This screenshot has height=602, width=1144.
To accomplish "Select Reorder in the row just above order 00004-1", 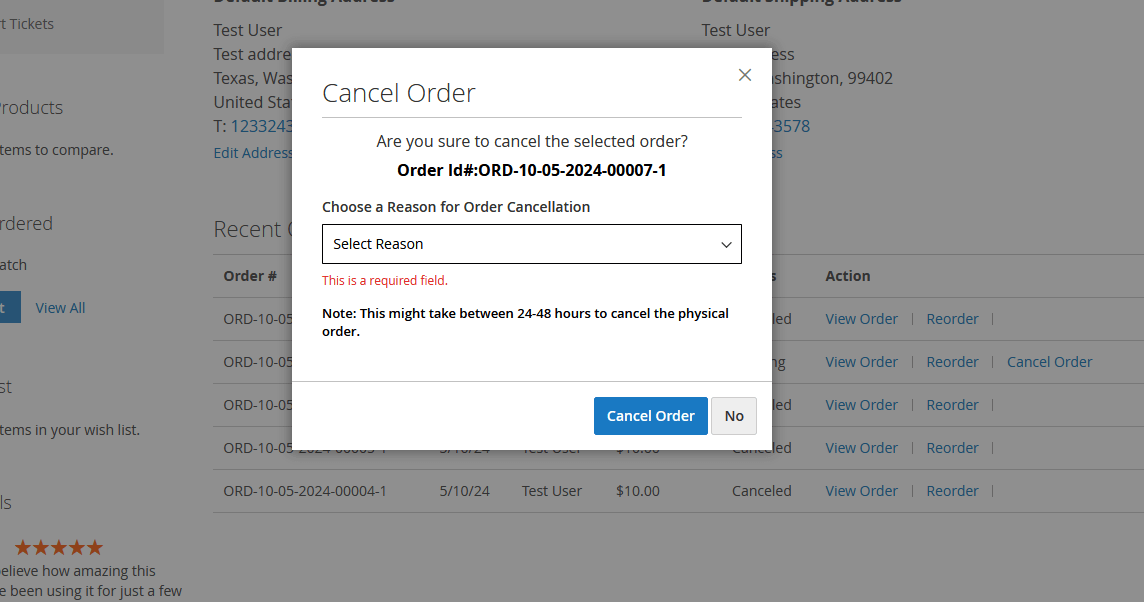I will 952,448.
